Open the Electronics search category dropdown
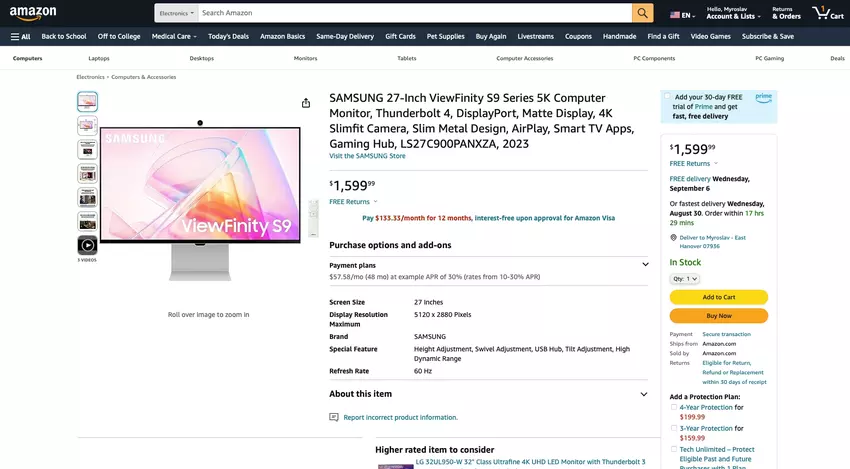850x469 pixels. click(x=176, y=13)
